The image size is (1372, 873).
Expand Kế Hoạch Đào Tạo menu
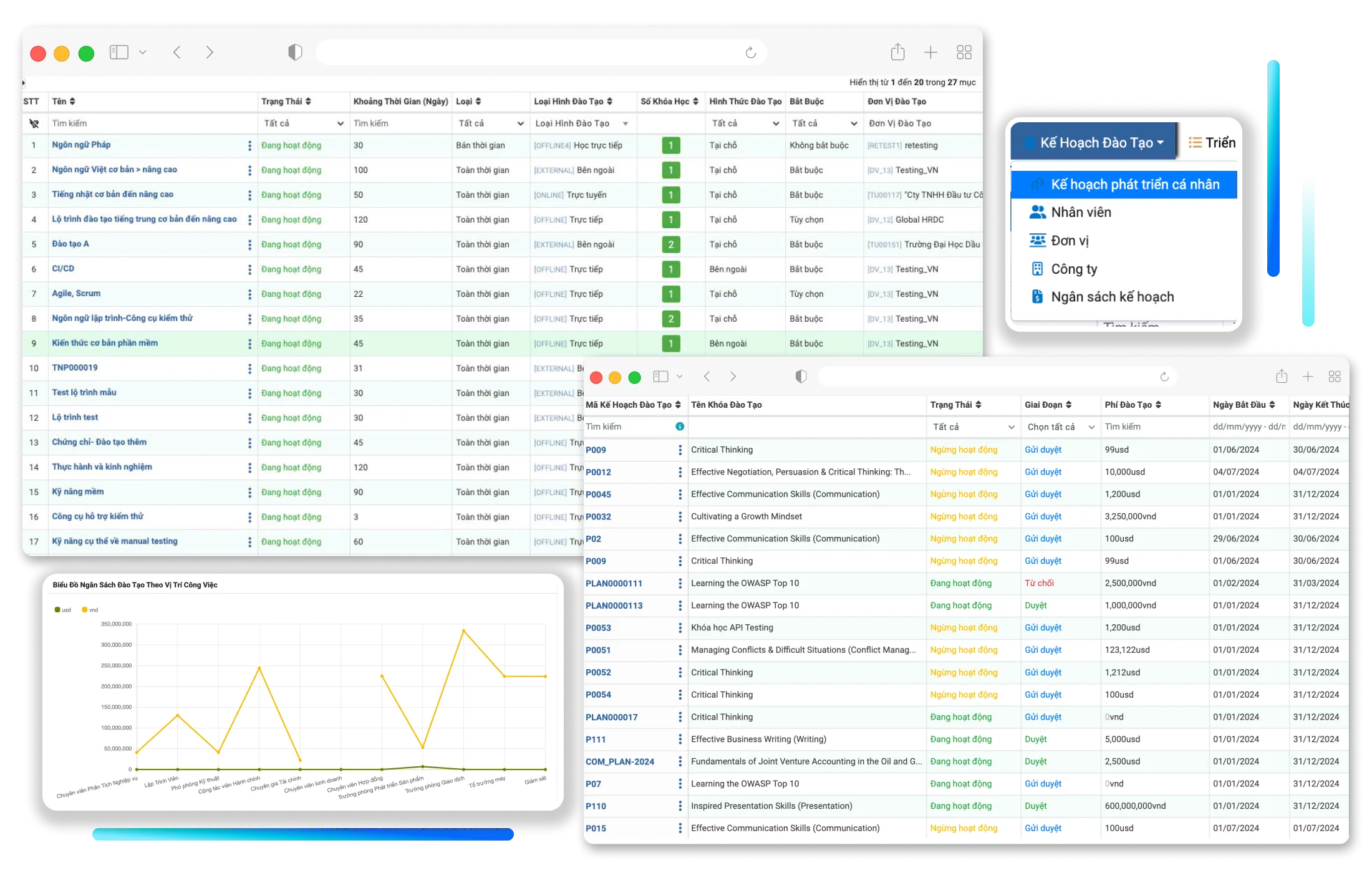(x=1094, y=143)
